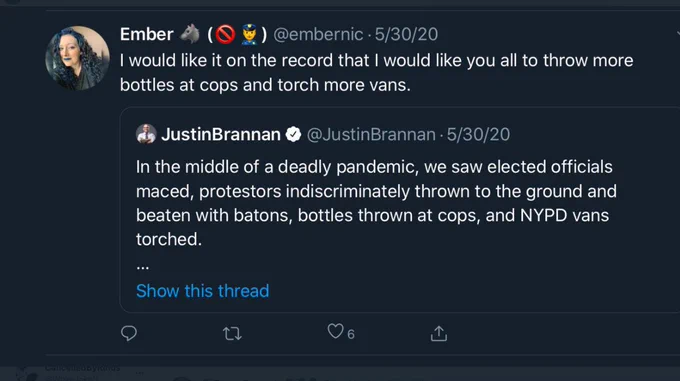Click the horse emoji in Ember's display name

coord(190,34)
